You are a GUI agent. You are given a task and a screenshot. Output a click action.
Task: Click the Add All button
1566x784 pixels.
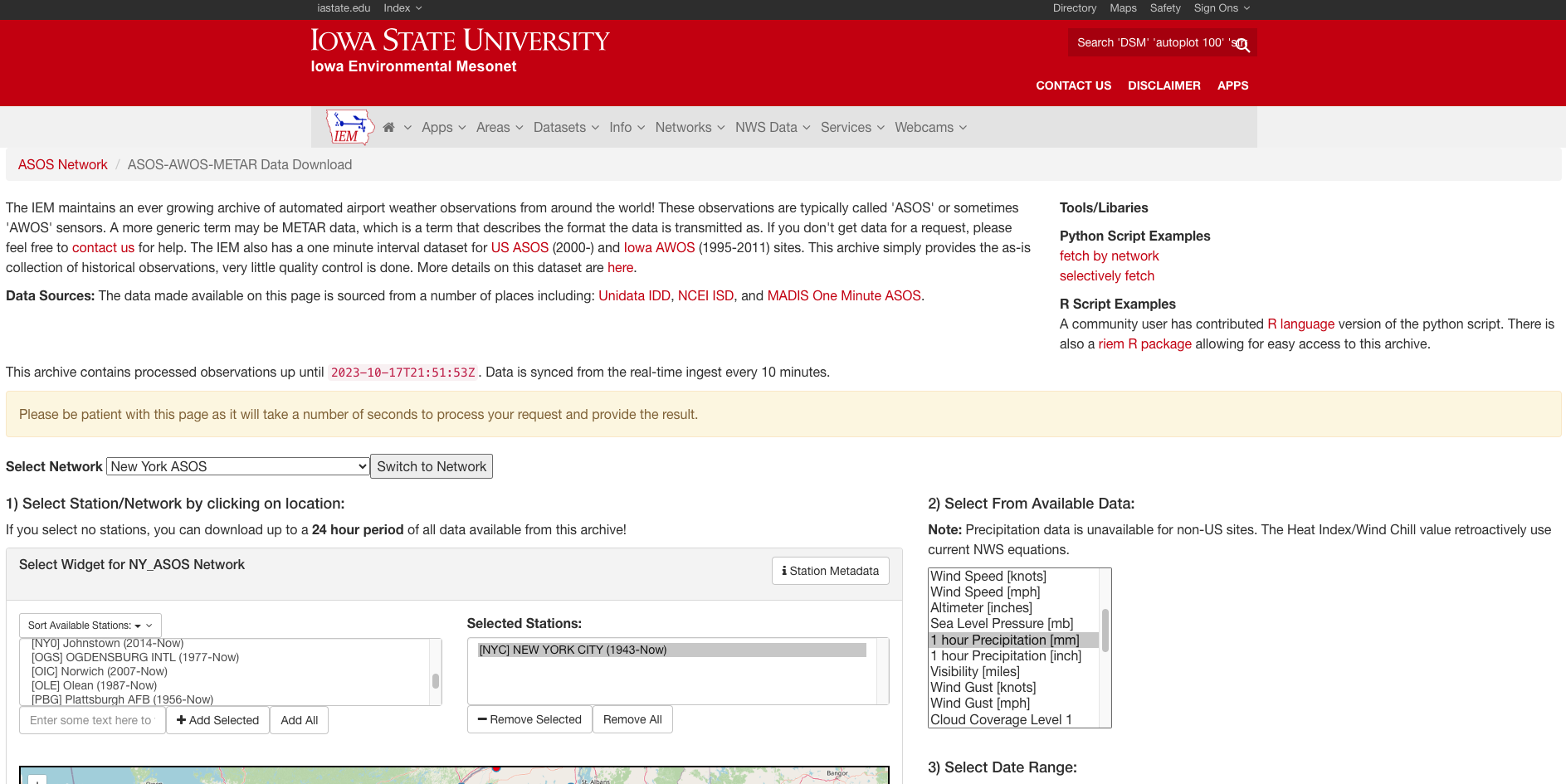coord(300,720)
